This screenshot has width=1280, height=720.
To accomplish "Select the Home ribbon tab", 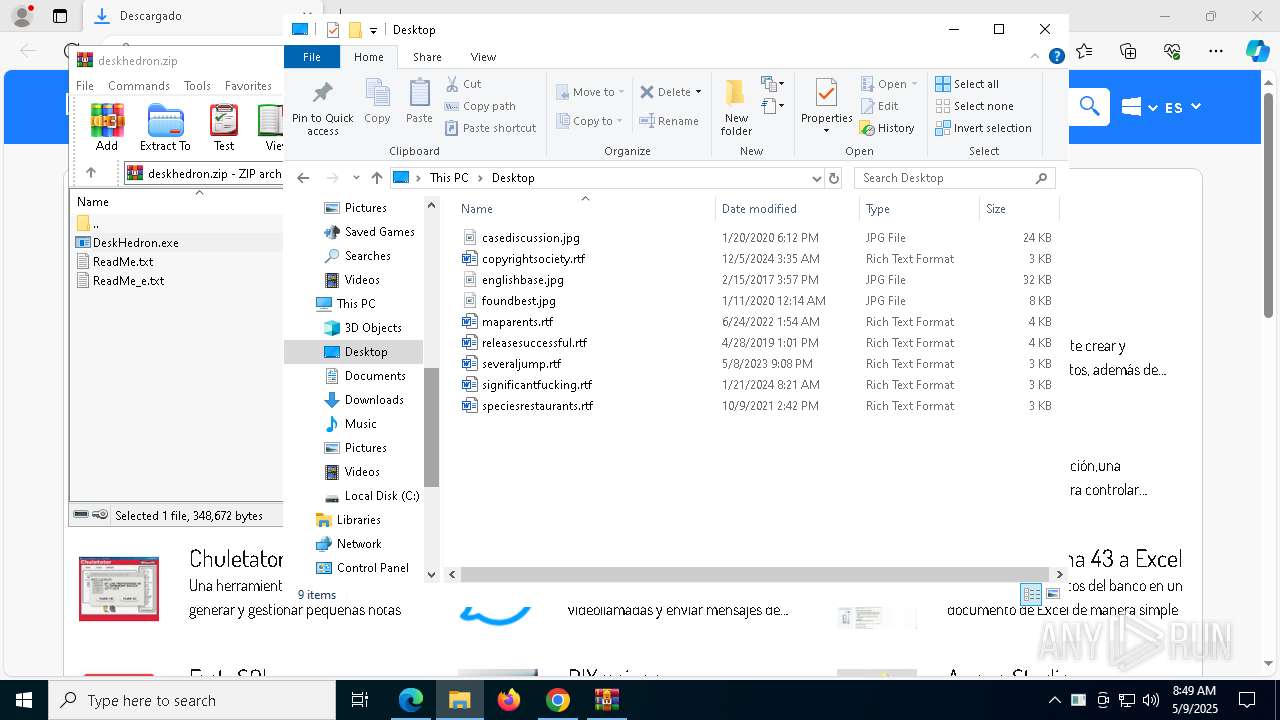I will tap(369, 57).
